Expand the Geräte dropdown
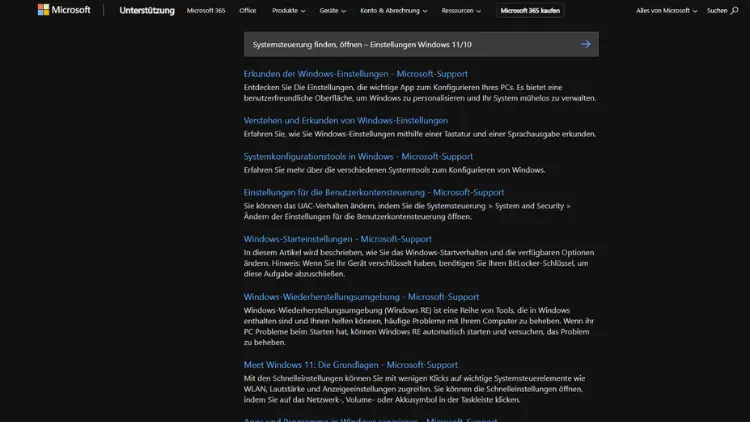750x422 pixels. [332, 11]
